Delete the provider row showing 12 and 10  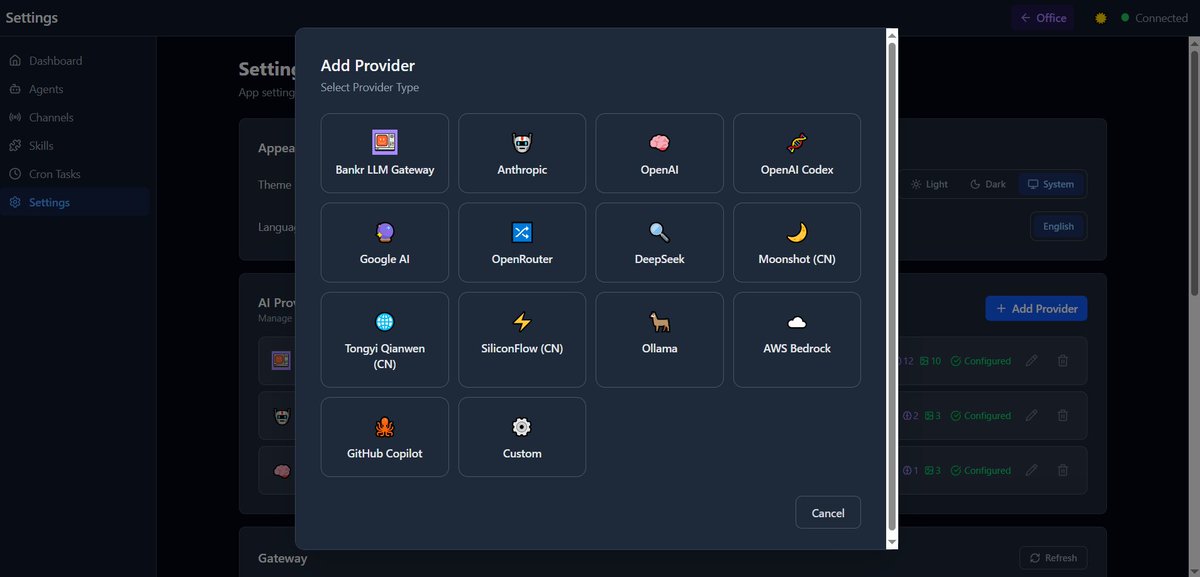click(x=1063, y=361)
